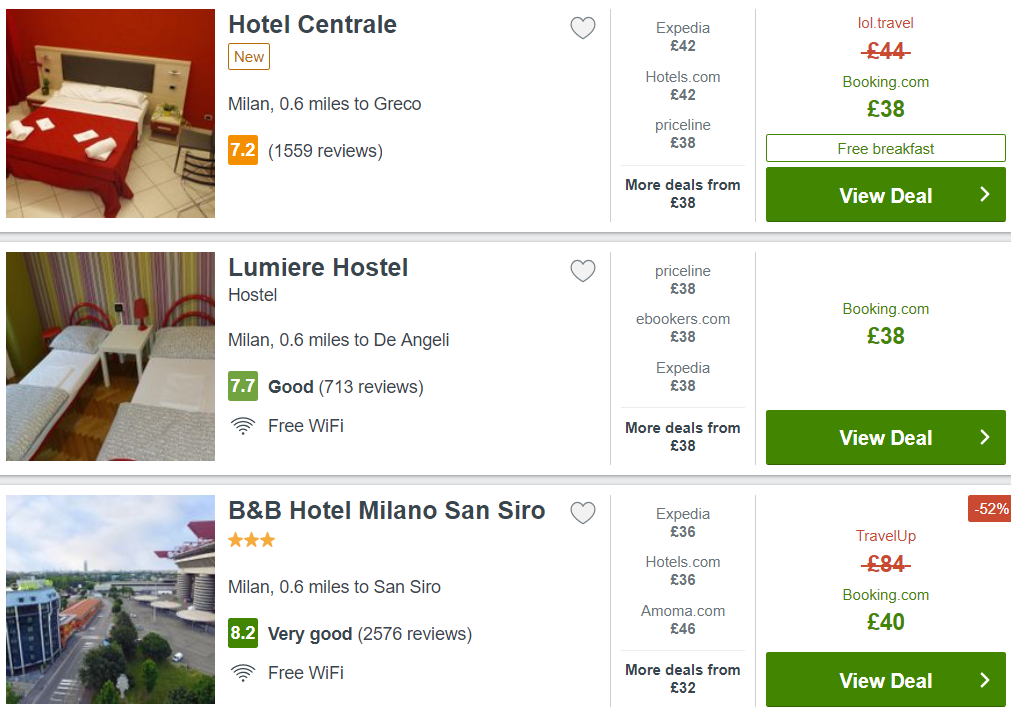The width and height of the screenshot is (1011, 713).
Task: Click the 8.2 Very good rating badge
Action: [x=243, y=633]
